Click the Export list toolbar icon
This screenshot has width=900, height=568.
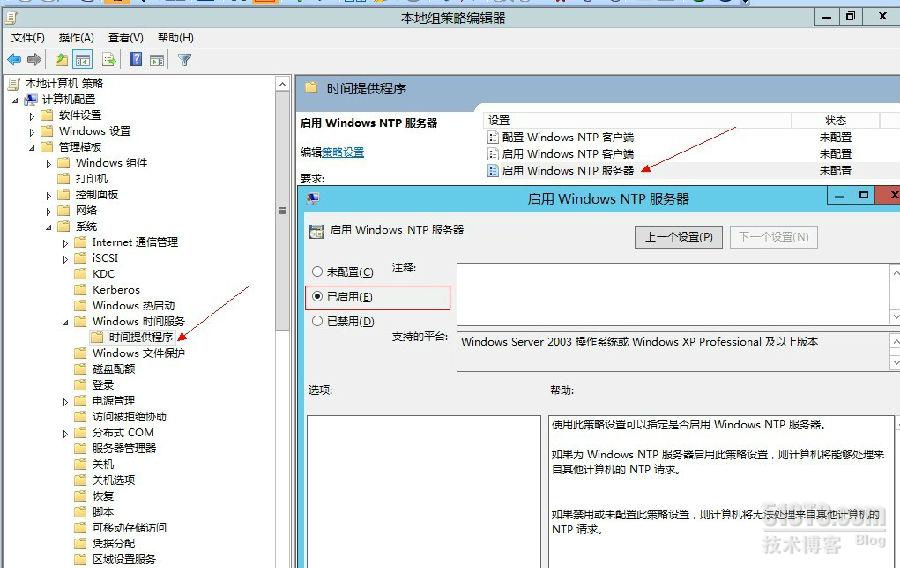[x=108, y=59]
